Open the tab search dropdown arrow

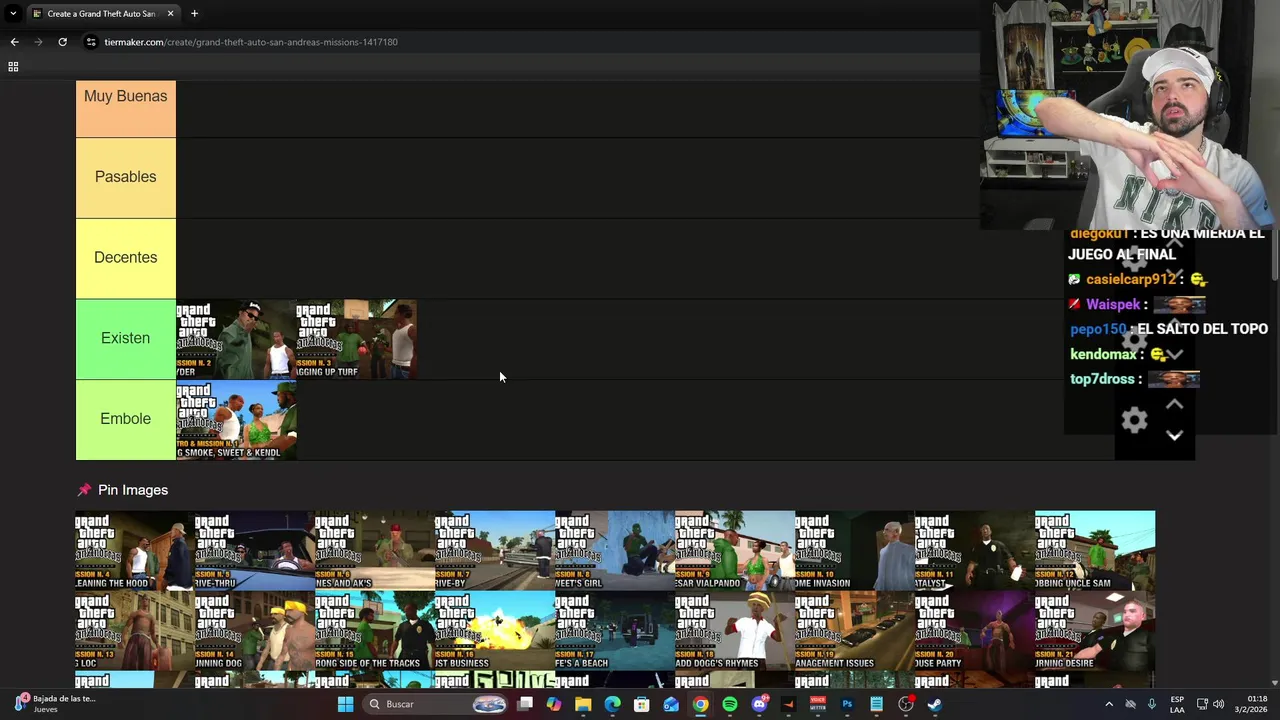[13, 14]
